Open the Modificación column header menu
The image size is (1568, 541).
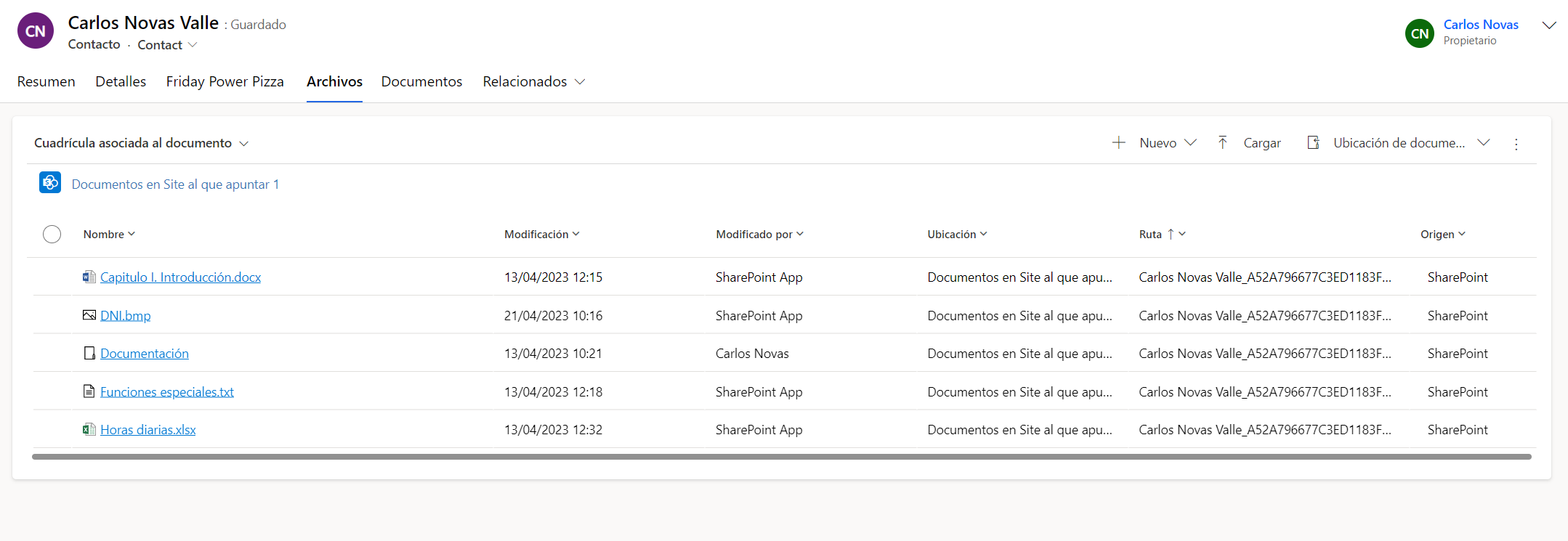542,234
